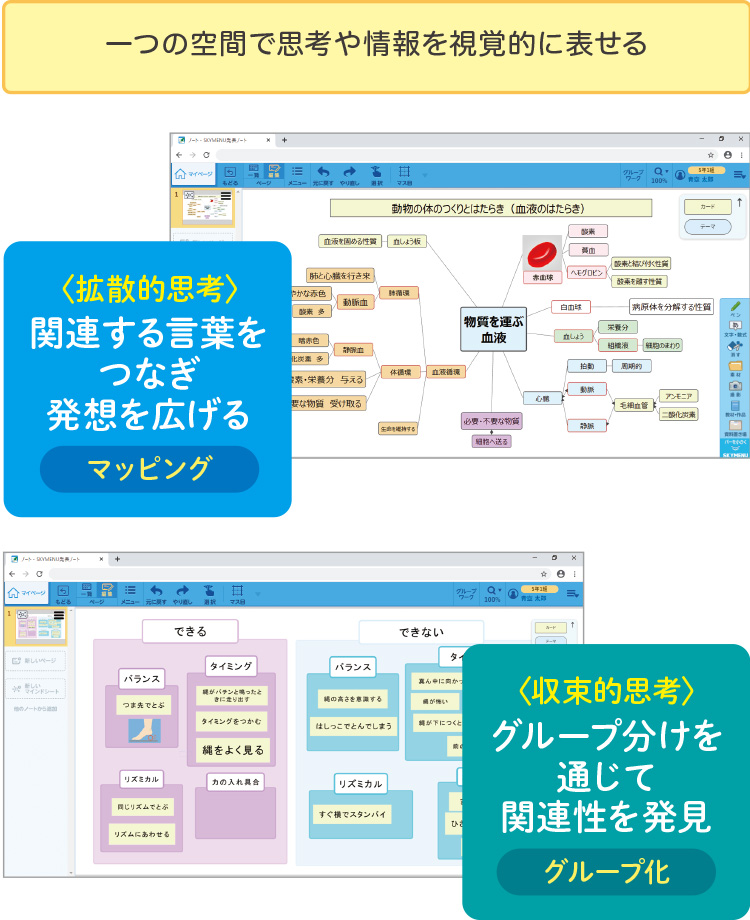Select 病原体を分解する性質 node
Image resolution: width=750 pixels, height=920 pixels.
pos(671,307)
